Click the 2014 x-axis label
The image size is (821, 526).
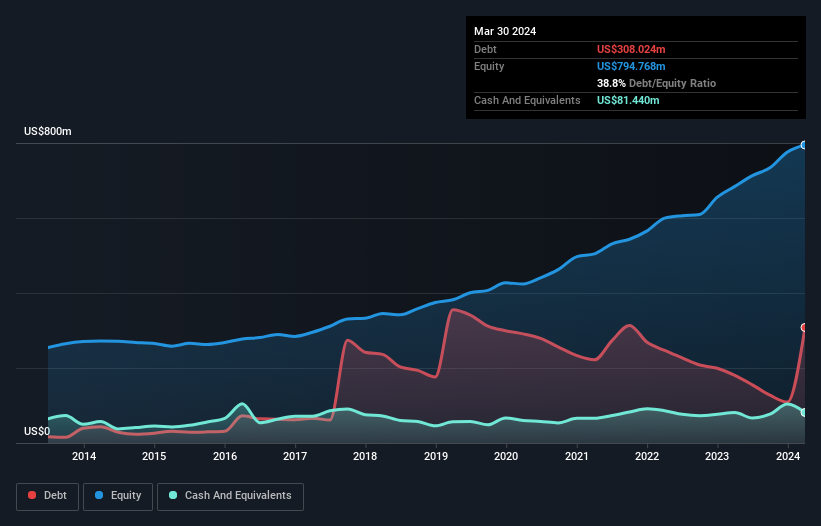click(x=84, y=456)
